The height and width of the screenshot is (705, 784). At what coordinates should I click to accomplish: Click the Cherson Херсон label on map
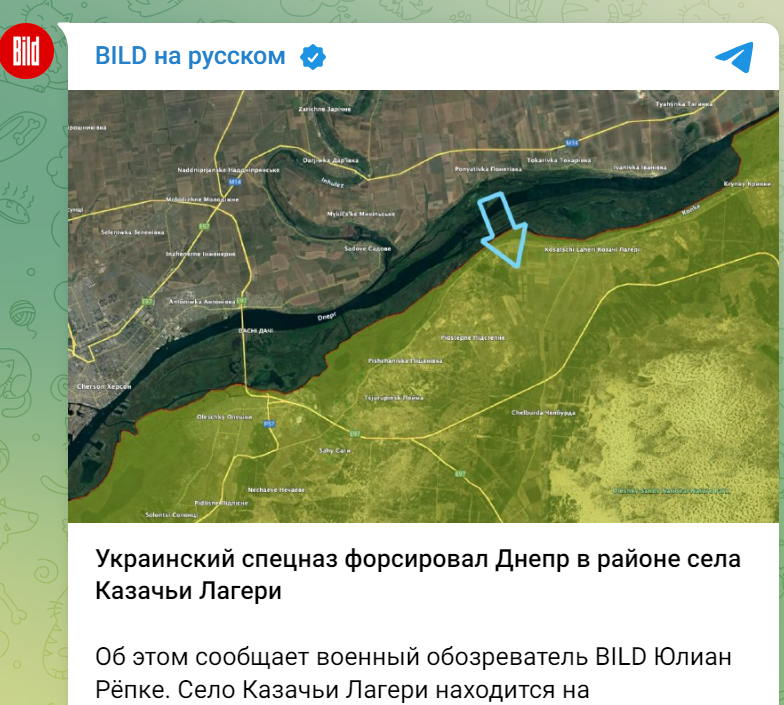102,386
